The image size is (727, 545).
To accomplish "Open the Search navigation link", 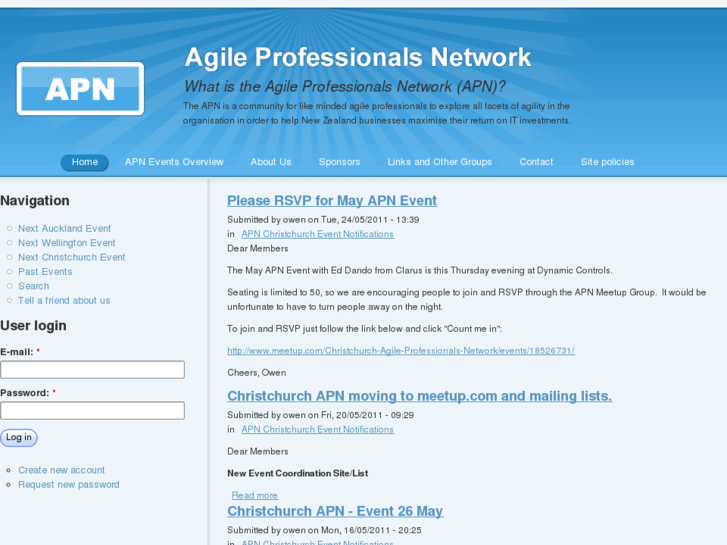I will coord(33,286).
